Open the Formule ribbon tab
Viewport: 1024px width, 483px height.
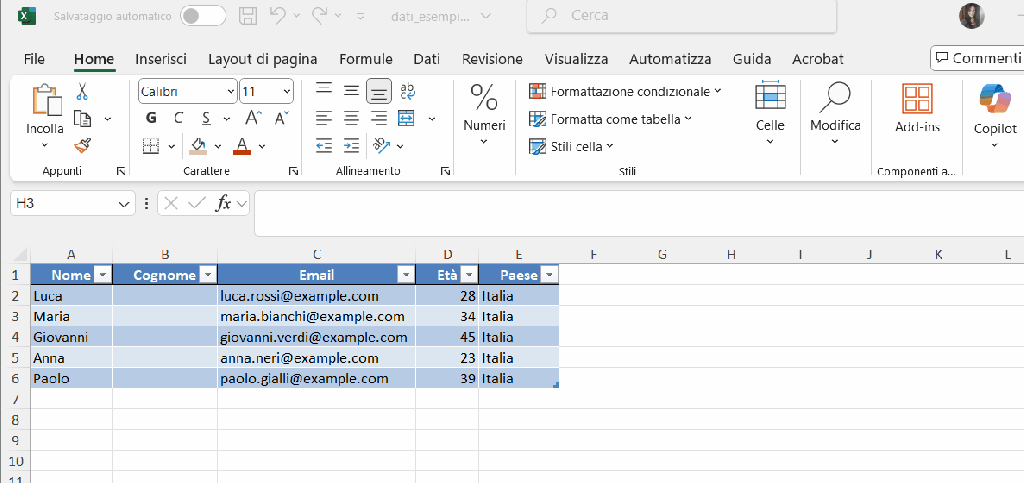click(x=366, y=59)
